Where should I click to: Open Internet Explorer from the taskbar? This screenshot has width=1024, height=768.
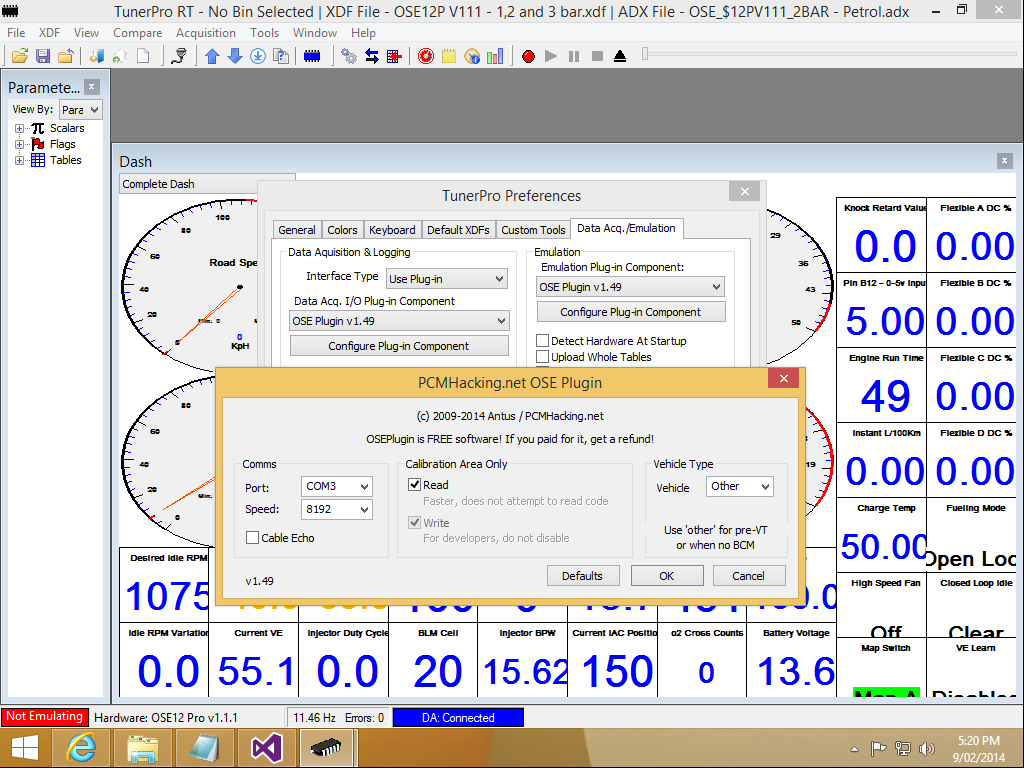tap(81, 748)
